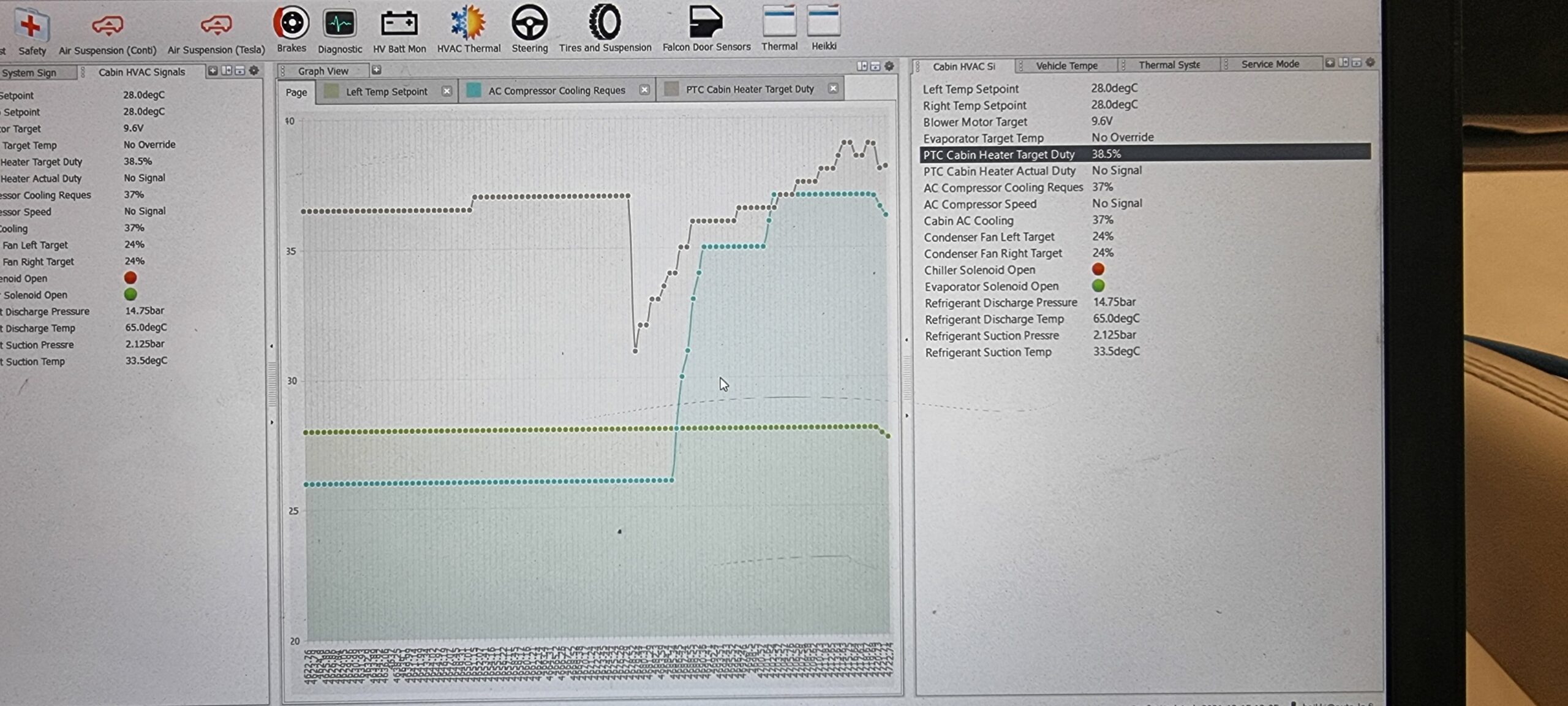1568x706 pixels.
Task: Add a new tab in Graph View
Action: 377,70
